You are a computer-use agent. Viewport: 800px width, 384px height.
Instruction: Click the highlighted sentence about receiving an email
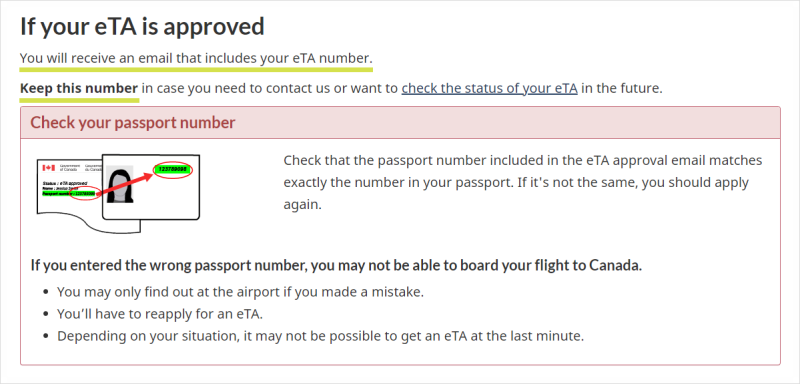click(x=196, y=59)
